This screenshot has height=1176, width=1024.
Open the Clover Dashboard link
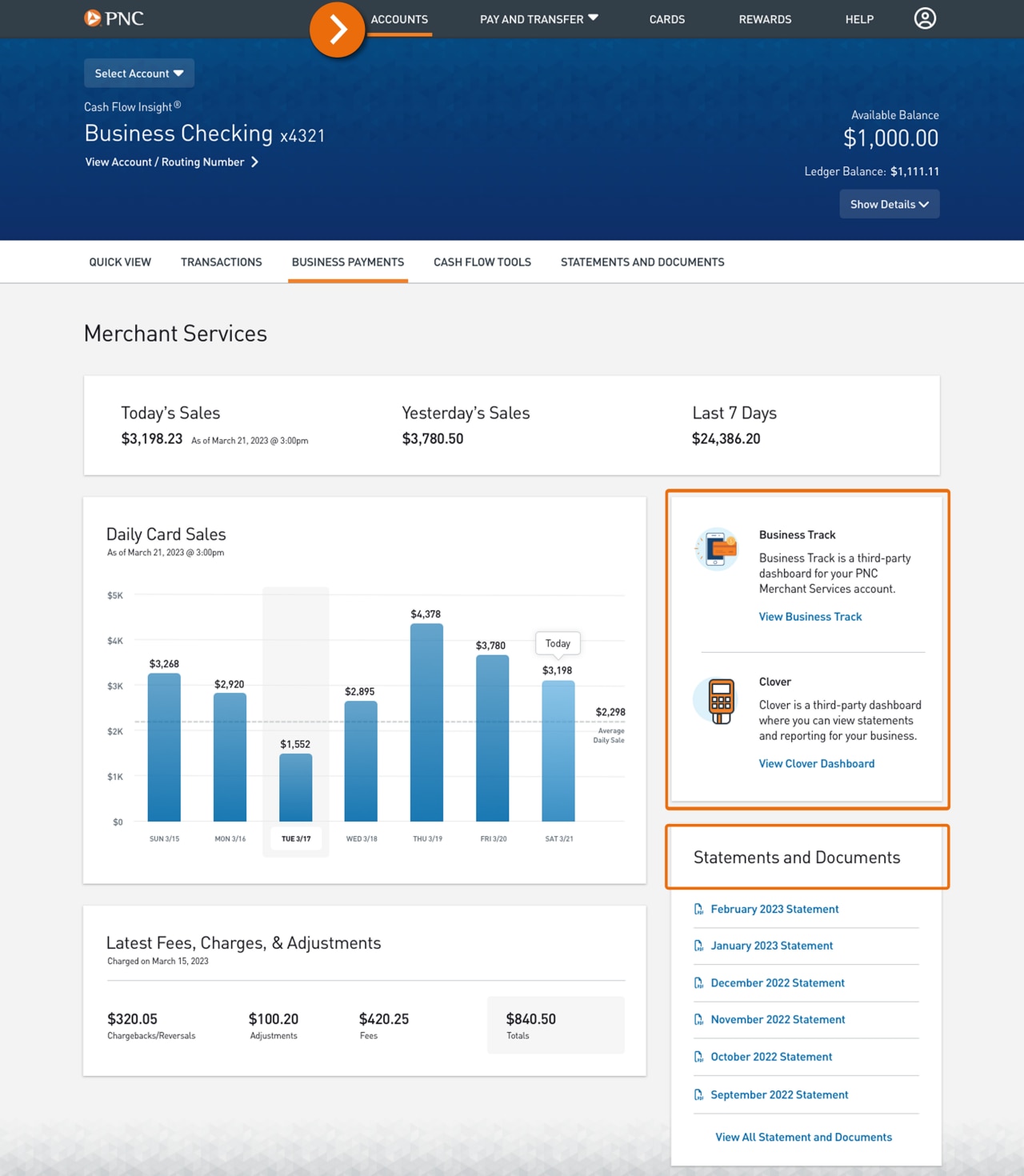[x=816, y=763]
